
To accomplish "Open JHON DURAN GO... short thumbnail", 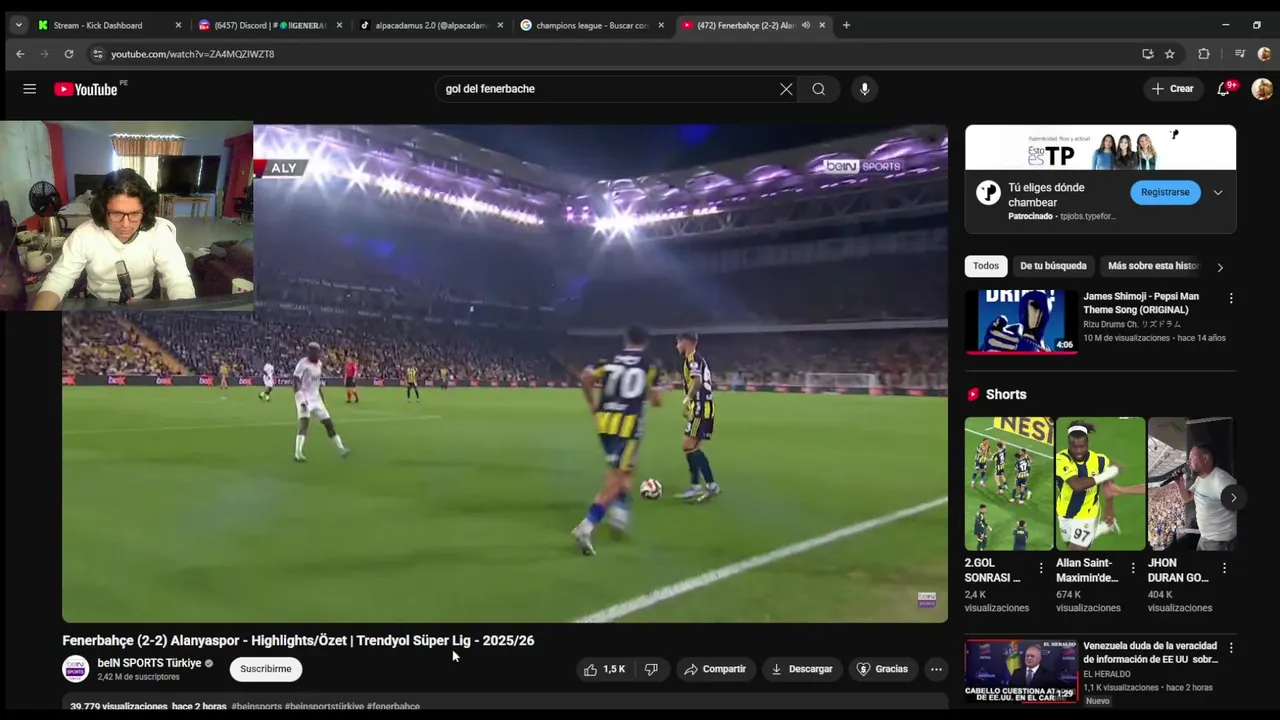I will 1190,484.
